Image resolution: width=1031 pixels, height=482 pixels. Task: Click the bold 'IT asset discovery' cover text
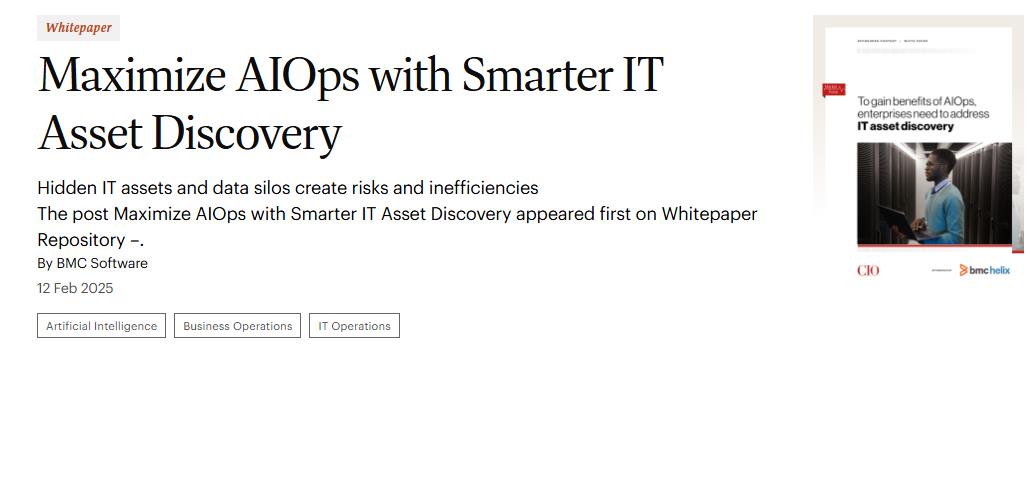coord(905,127)
